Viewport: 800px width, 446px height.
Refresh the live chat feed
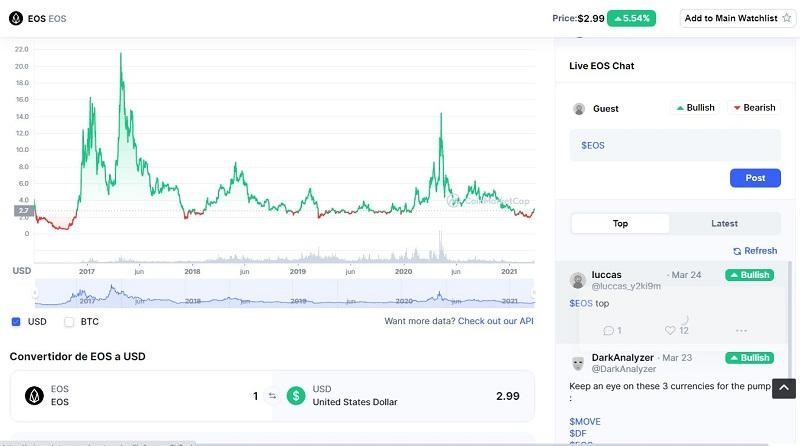click(755, 251)
